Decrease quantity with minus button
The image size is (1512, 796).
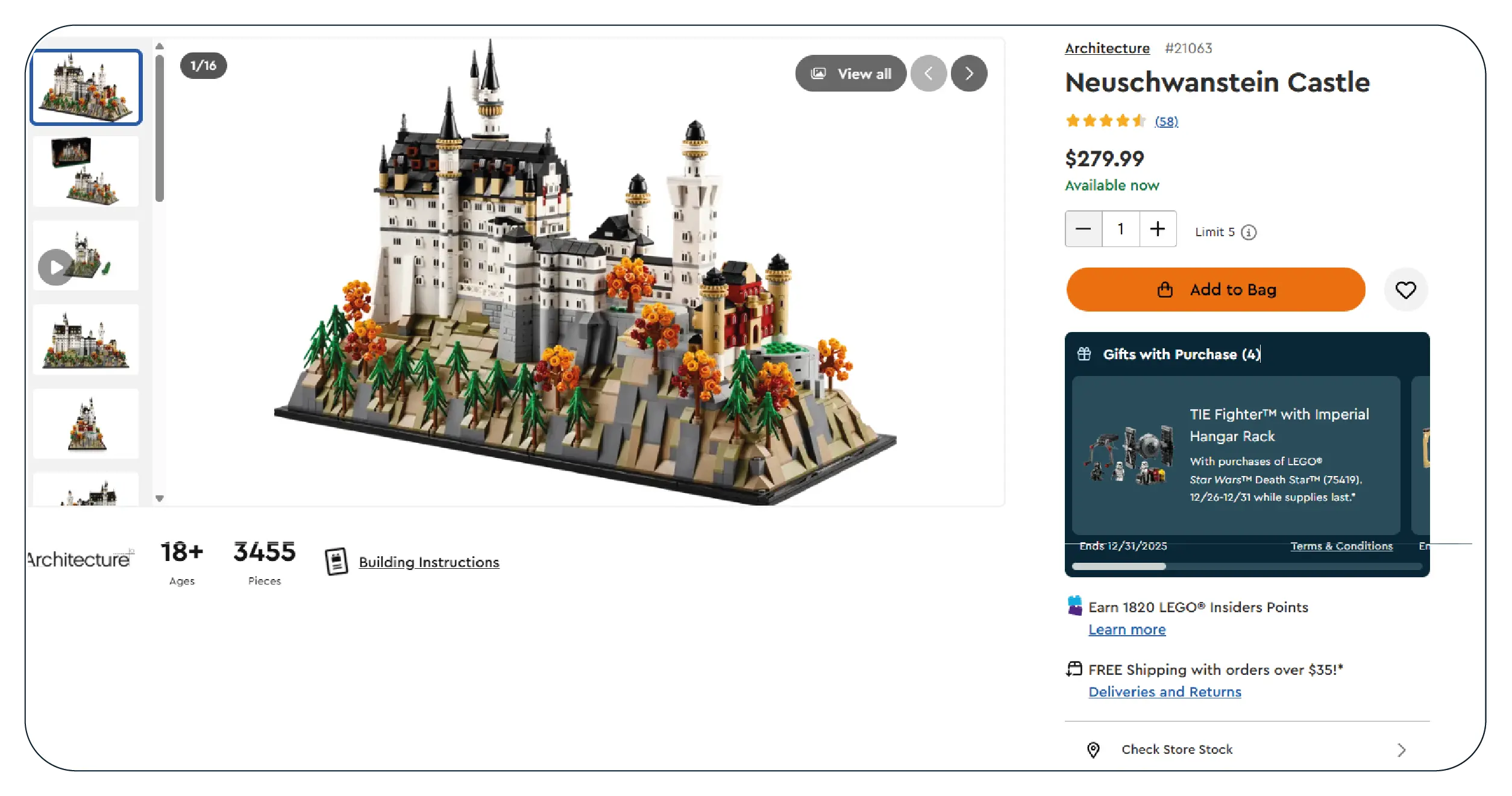click(1083, 229)
